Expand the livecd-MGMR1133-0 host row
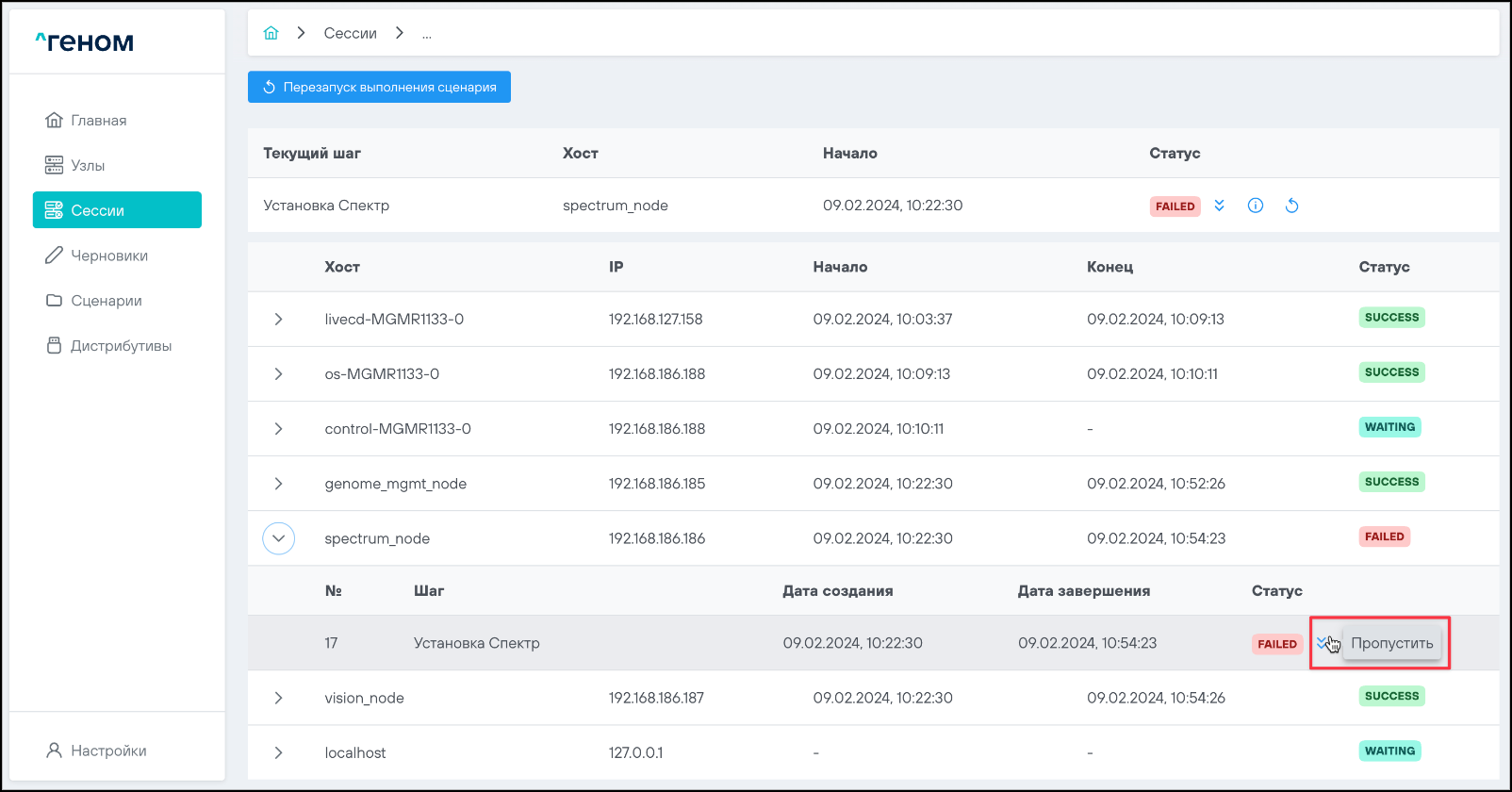The width and height of the screenshot is (1512, 792). [278, 320]
